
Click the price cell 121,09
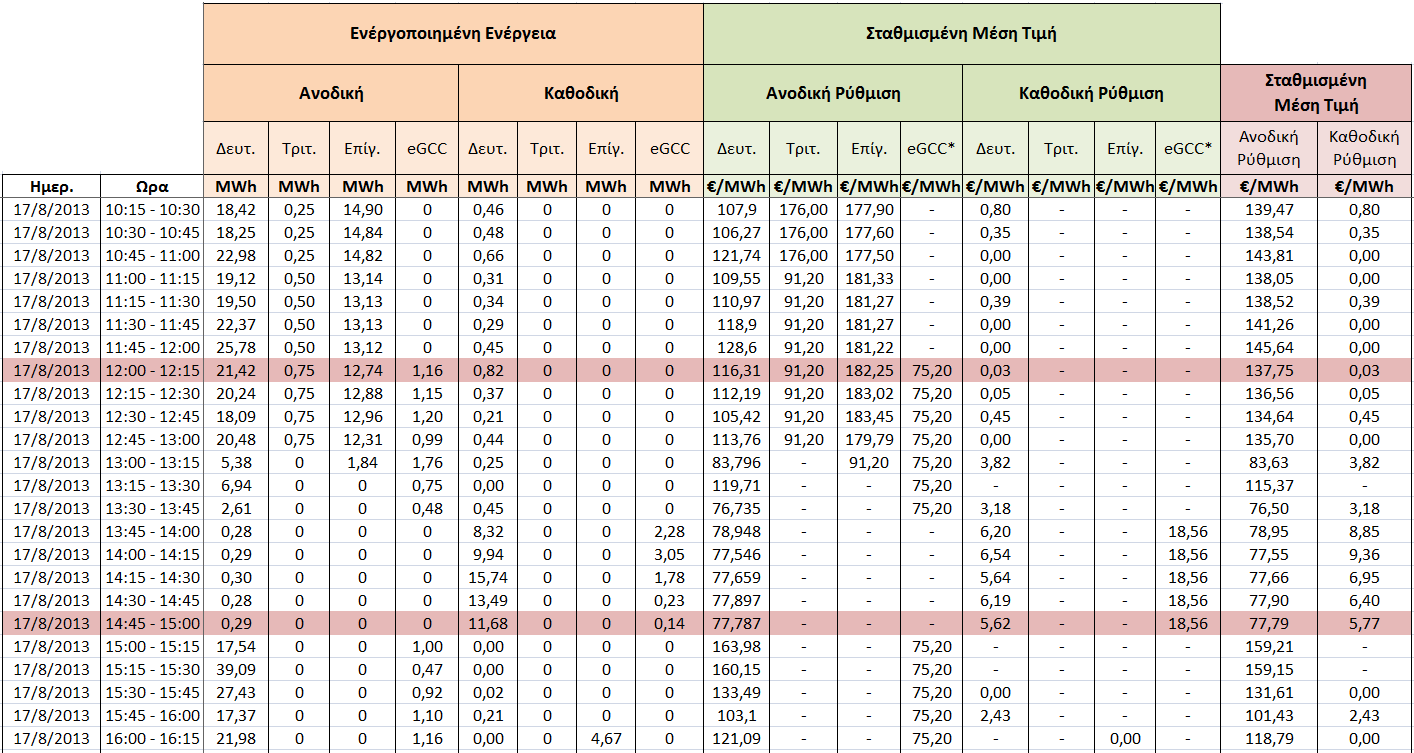tap(737, 739)
